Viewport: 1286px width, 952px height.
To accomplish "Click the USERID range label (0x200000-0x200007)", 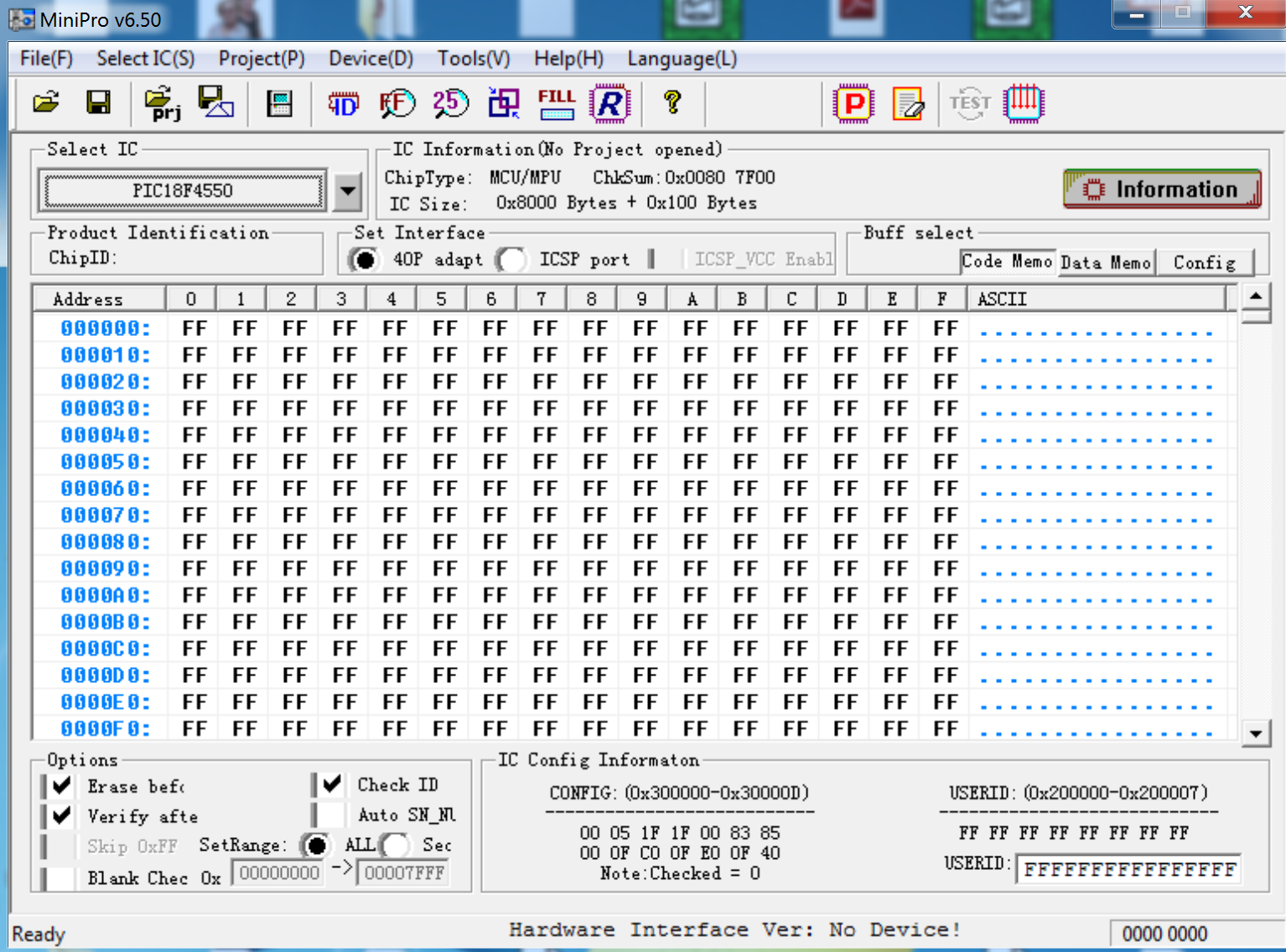I will click(x=1115, y=793).
